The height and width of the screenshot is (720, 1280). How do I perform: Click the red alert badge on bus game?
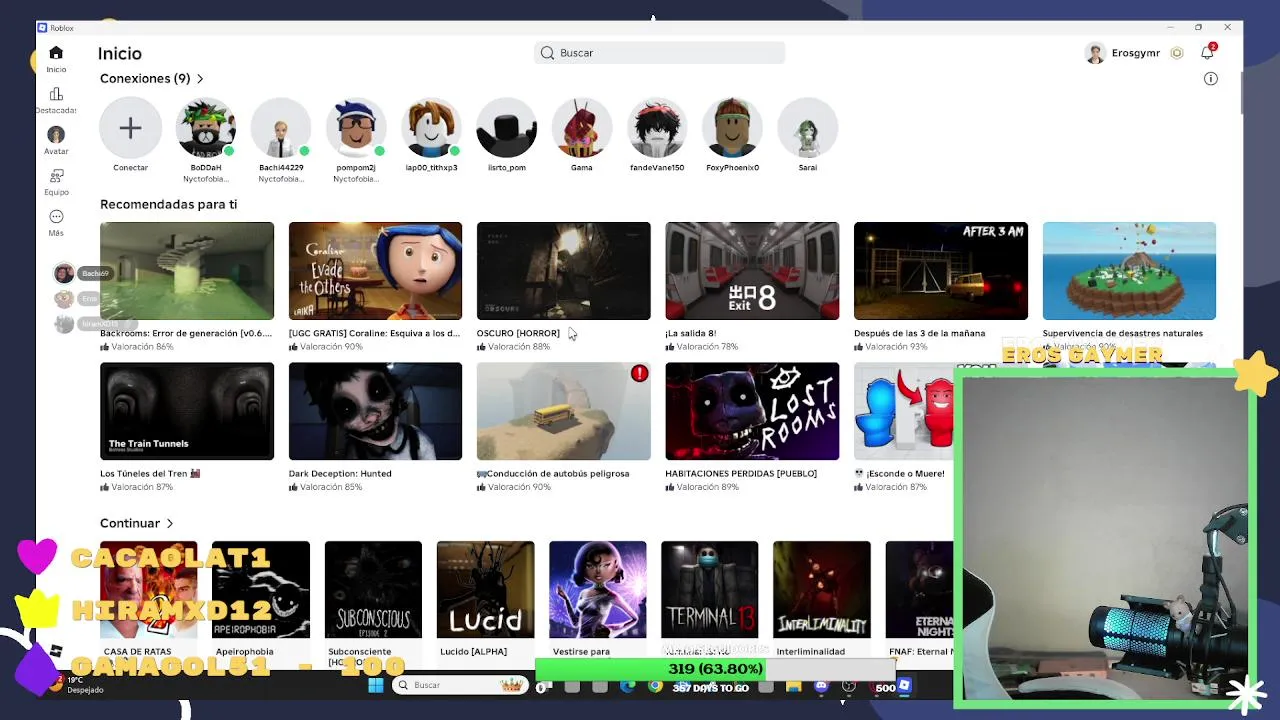tap(639, 373)
